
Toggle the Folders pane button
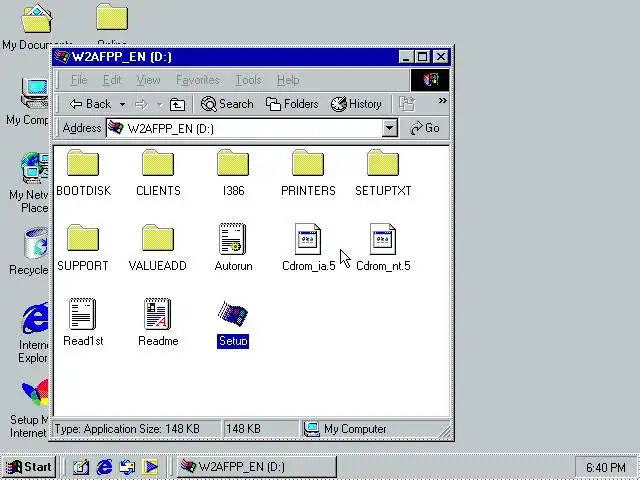point(292,104)
